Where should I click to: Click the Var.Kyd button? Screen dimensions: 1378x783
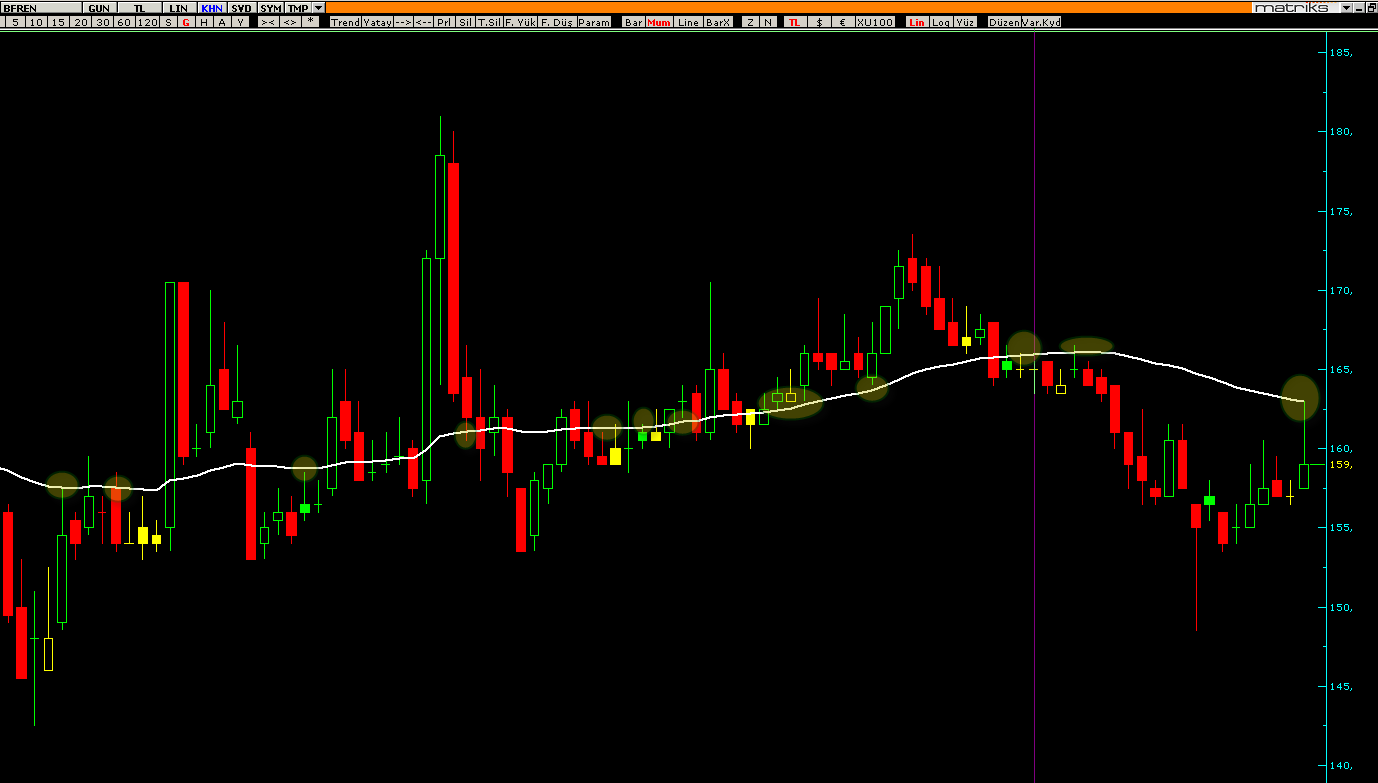[1041, 22]
